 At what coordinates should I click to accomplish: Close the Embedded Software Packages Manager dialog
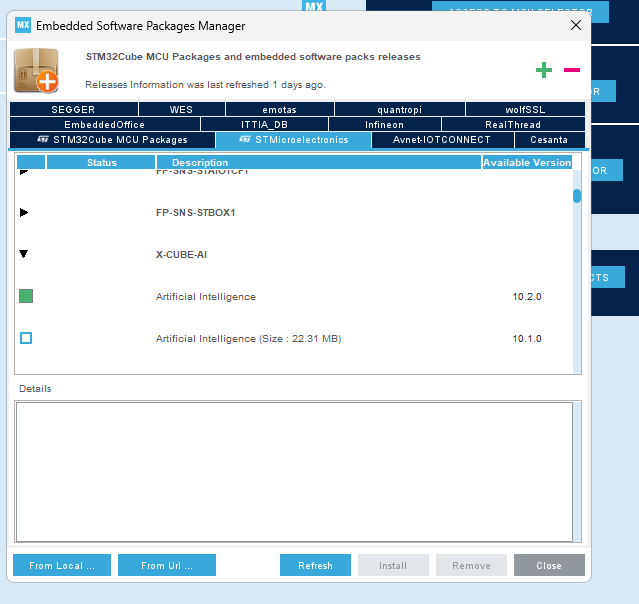[575, 25]
